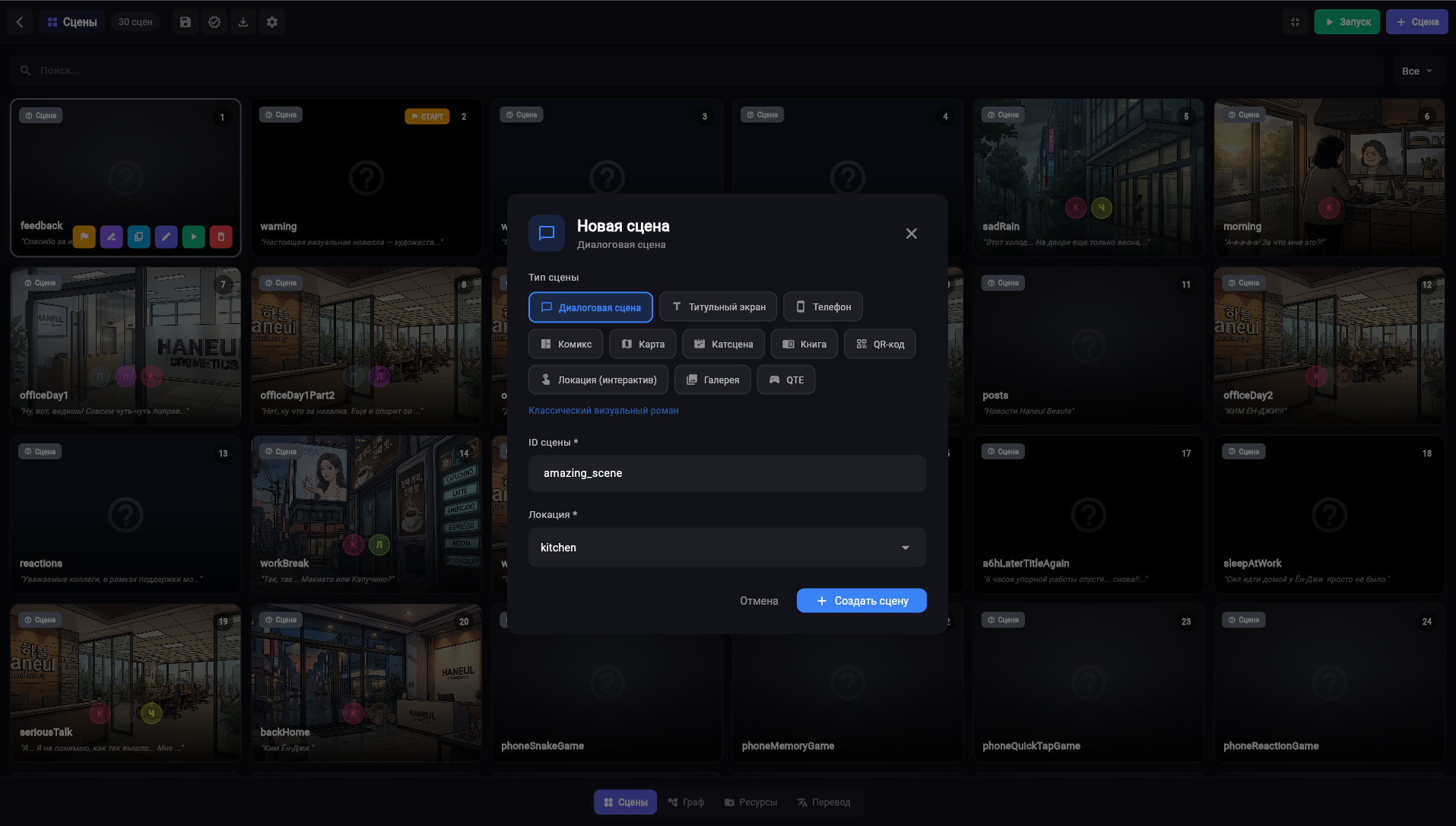Click the validation check icon in toolbar
This screenshot has height=826, width=1456.
pyautogui.click(x=214, y=22)
